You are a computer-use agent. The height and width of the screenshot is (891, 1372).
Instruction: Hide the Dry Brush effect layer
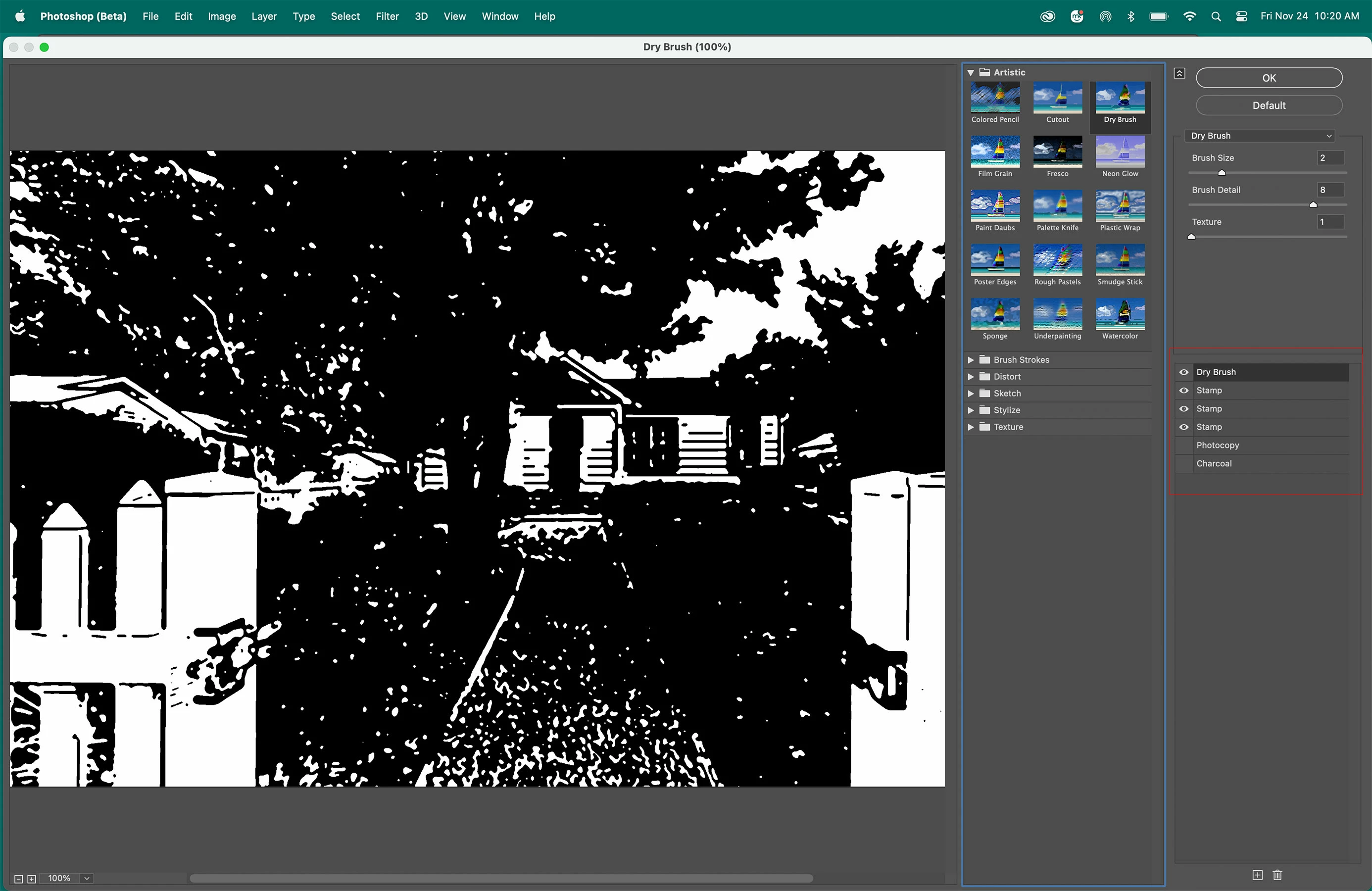coord(1184,372)
